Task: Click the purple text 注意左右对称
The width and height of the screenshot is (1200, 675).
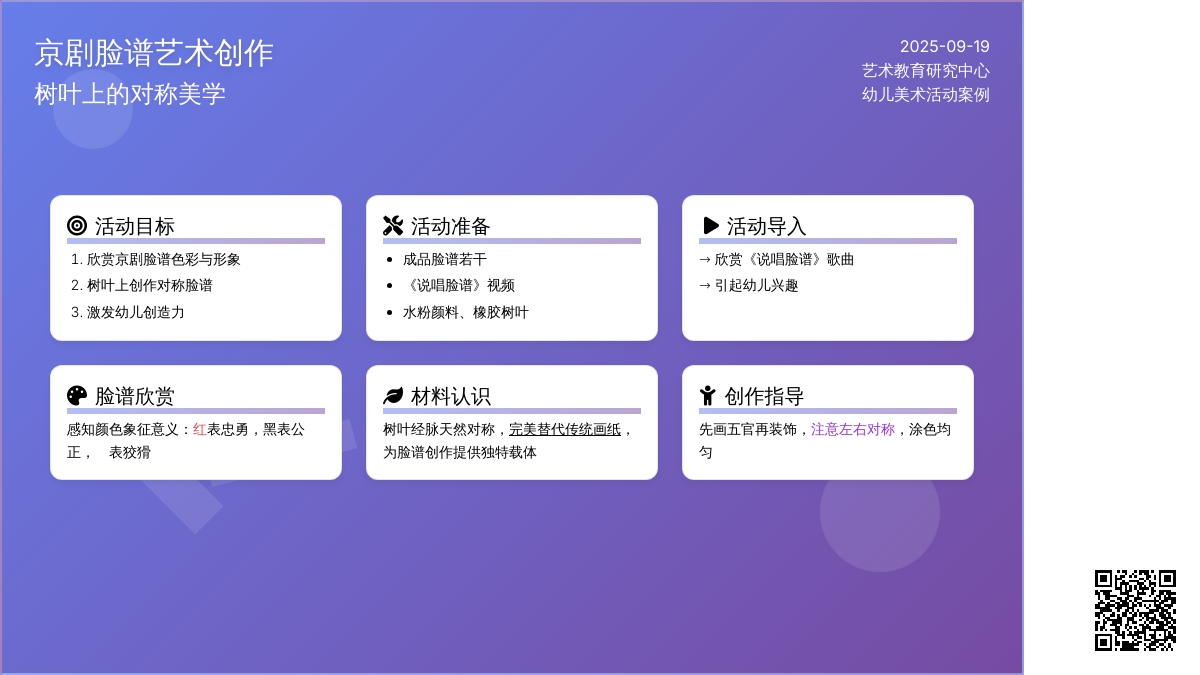Action: click(852, 429)
